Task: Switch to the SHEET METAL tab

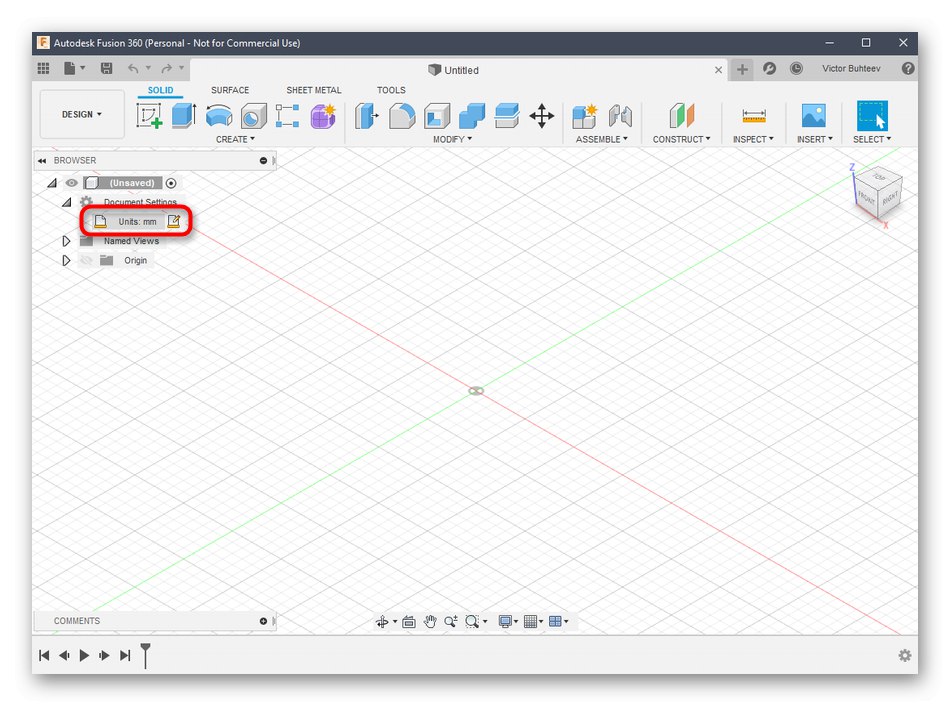Action: pyautogui.click(x=314, y=90)
